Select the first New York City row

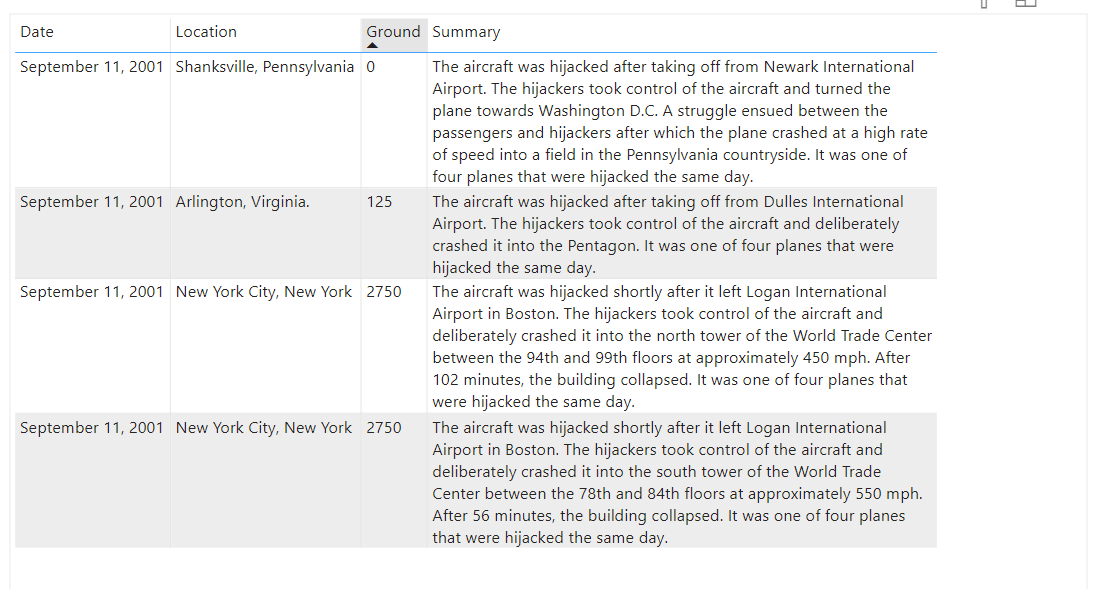pos(264,291)
